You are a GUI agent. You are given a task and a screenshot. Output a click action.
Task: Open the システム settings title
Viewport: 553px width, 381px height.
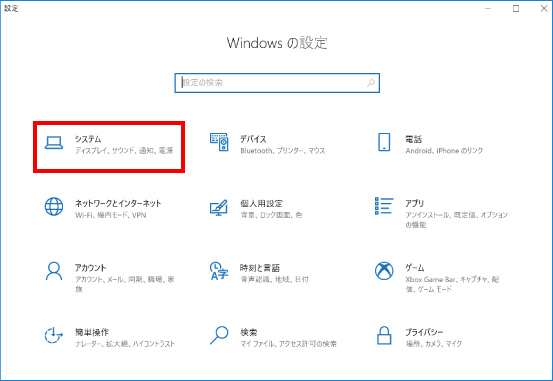pos(88,139)
